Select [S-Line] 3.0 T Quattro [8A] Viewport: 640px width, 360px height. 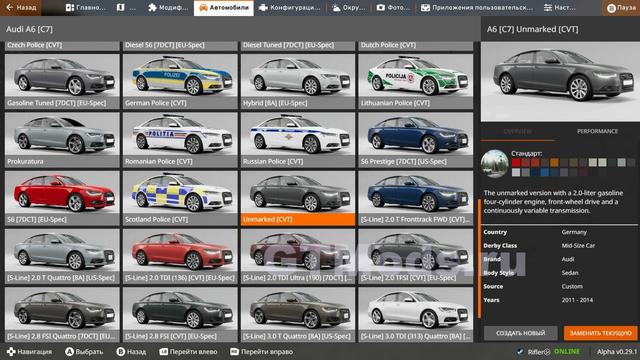(298, 315)
